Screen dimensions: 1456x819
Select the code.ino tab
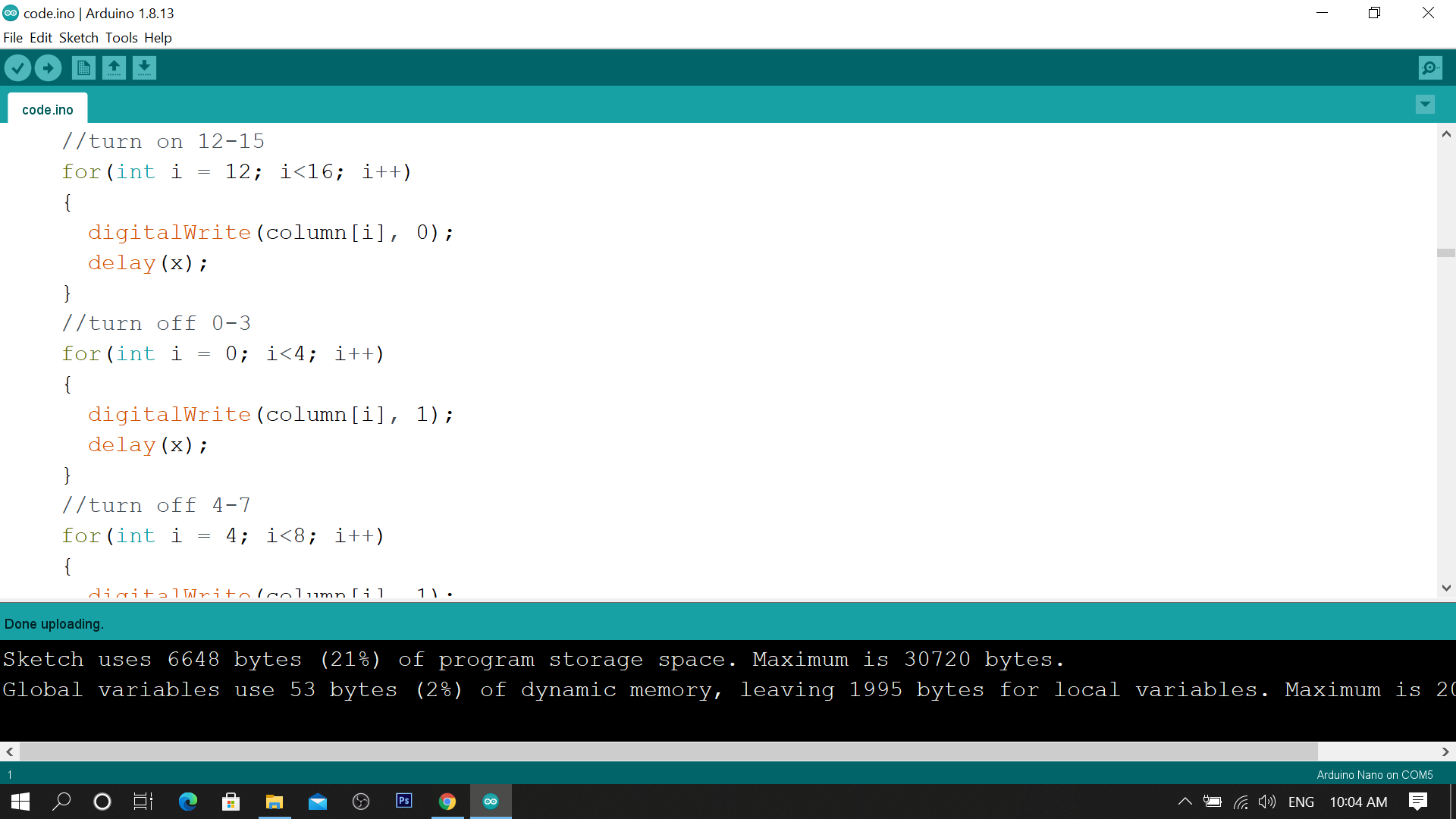point(47,109)
